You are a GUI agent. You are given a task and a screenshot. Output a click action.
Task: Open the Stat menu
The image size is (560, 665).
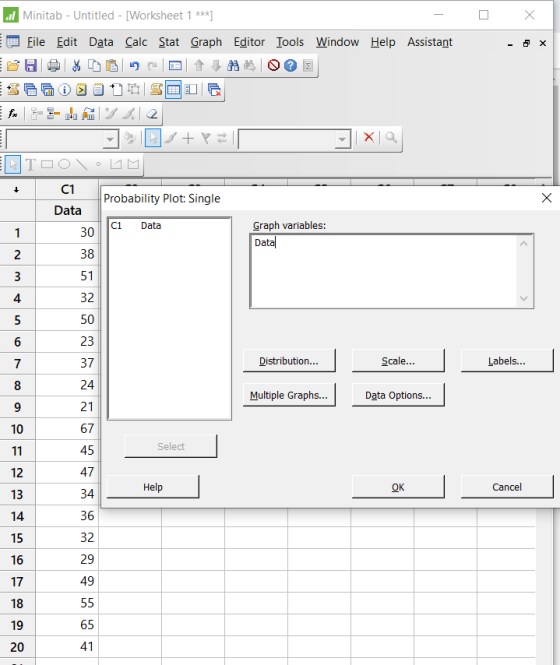pos(169,42)
